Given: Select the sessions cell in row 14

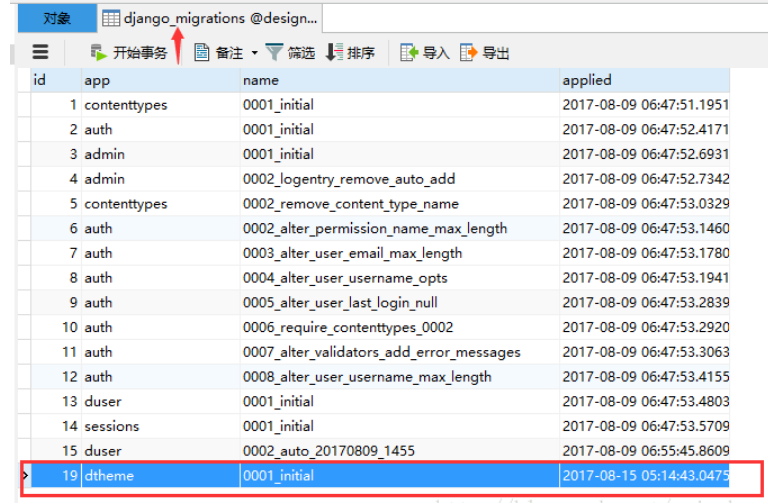Looking at the screenshot, I should click(x=161, y=426).
